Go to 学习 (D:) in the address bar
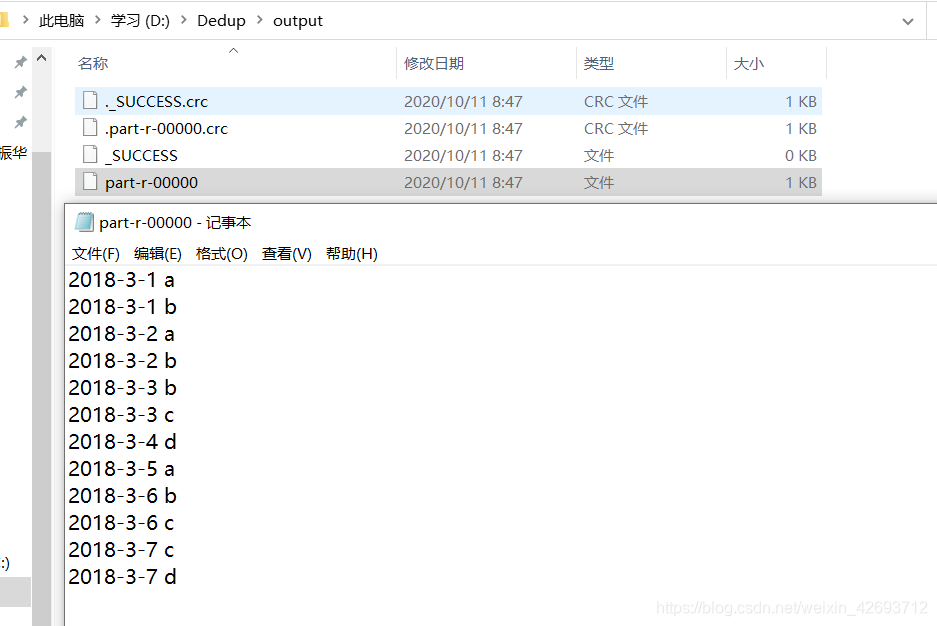Viewport: 937px width, 626px height. pos(140,21)
